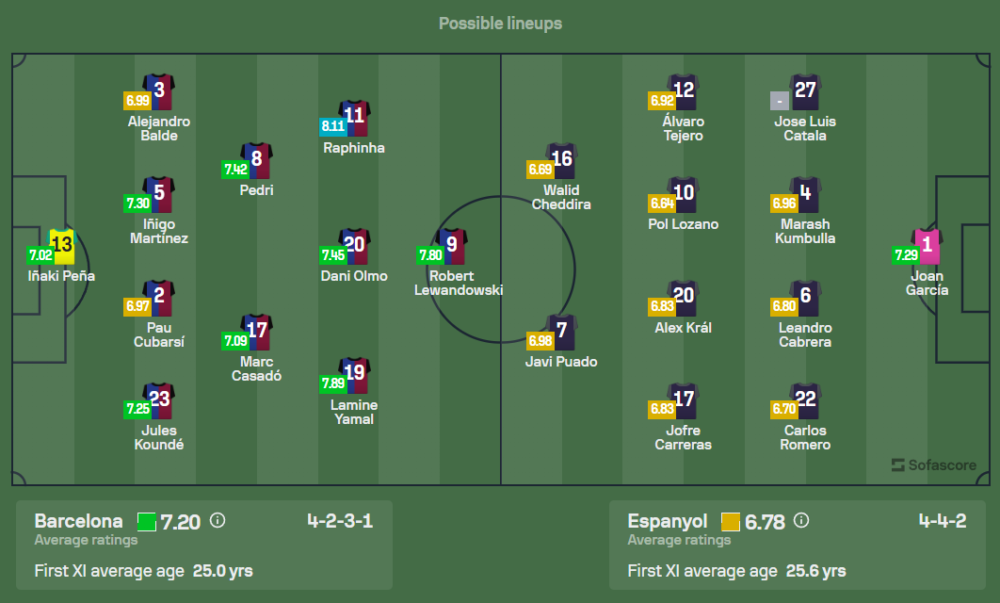Screen dimensions: 1000x603
Task: Open Raphinha's number 11 jersey icon
Action: point(354,117)
